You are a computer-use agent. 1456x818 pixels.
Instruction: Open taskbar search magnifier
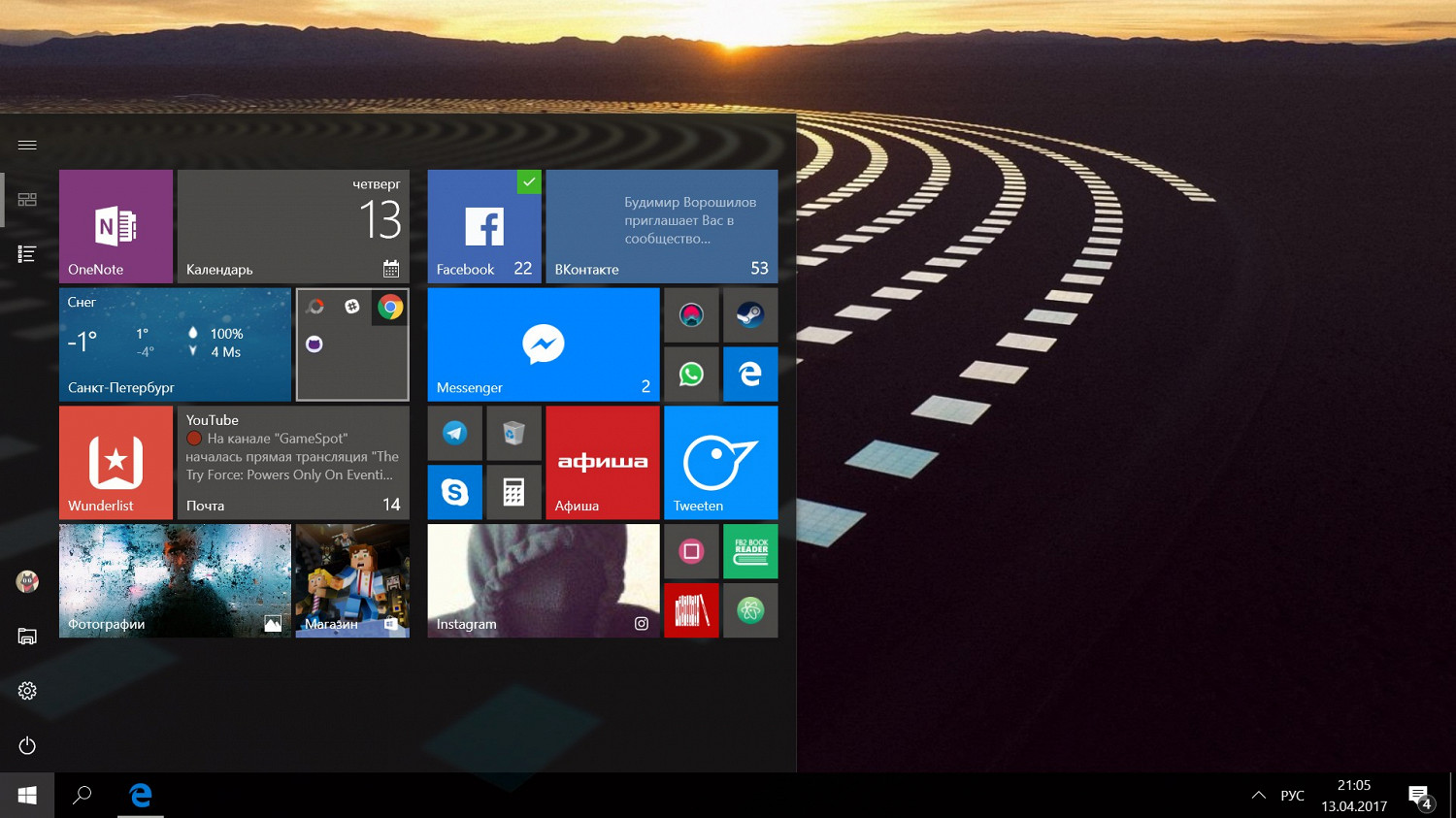(x=83, y=796)
